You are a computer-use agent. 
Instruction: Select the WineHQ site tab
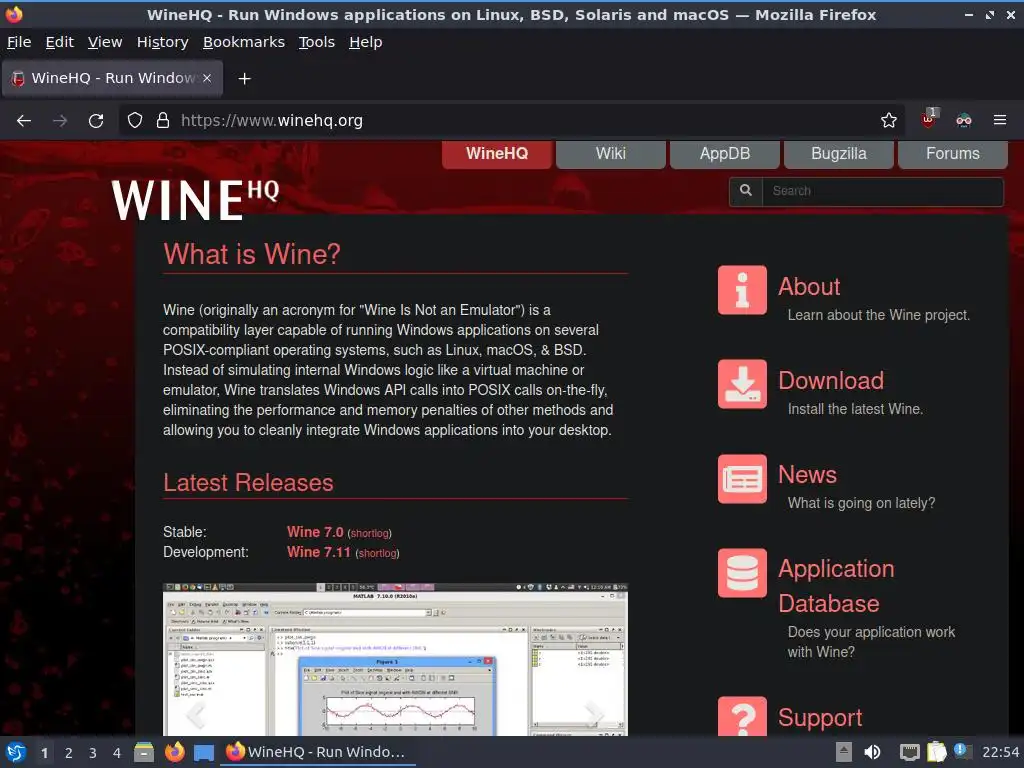497,154
